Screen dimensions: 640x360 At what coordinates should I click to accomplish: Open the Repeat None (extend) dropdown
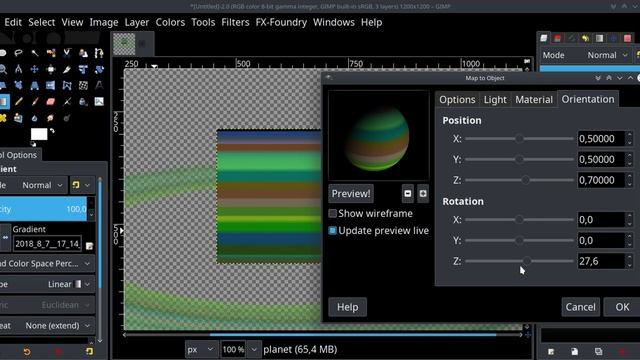(47, 326)
